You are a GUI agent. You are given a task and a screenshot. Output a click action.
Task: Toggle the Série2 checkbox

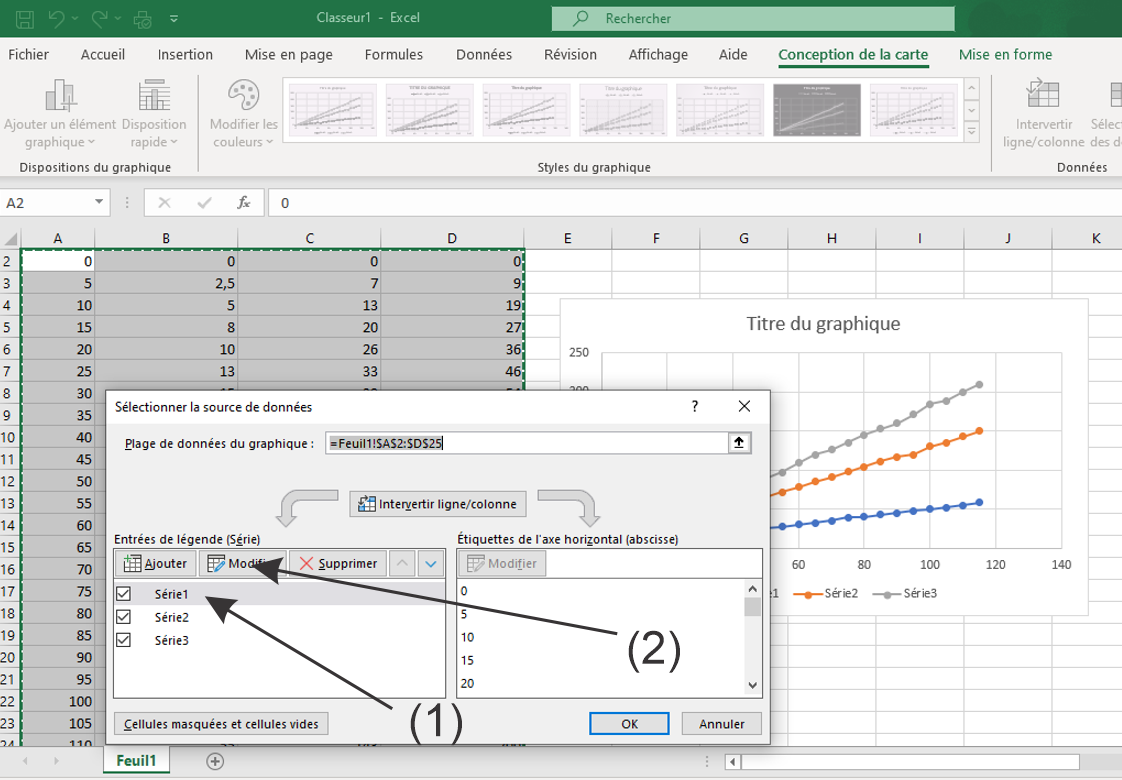click(x=124, y=617)
